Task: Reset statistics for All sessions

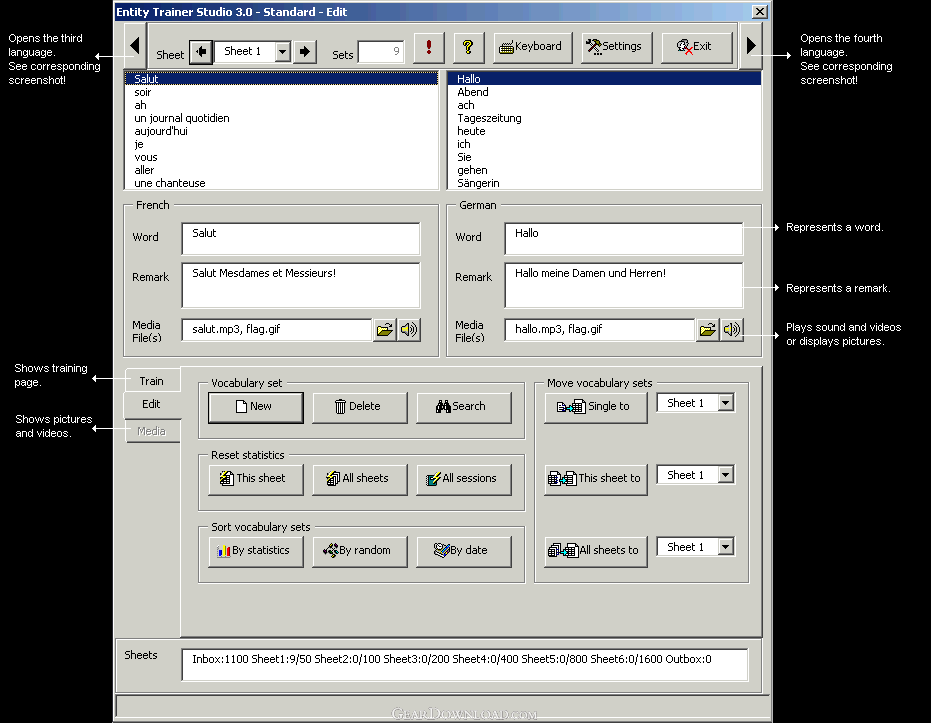Action: click(x=464, y=479)
